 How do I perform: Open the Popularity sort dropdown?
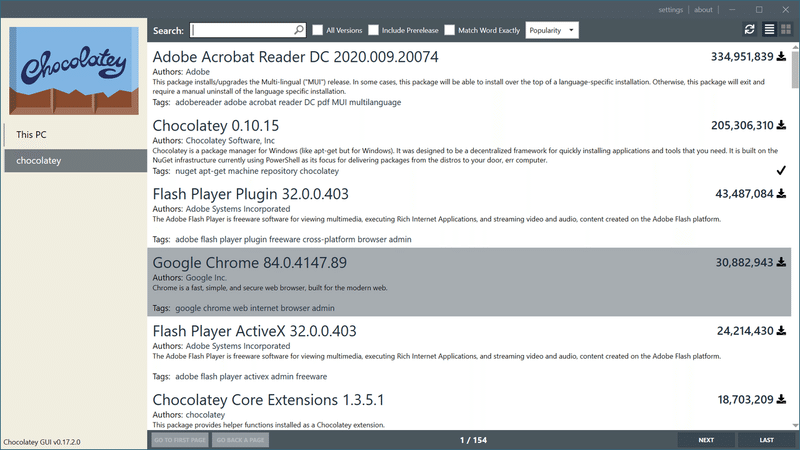pyautogui.click(x=552, y=30)
